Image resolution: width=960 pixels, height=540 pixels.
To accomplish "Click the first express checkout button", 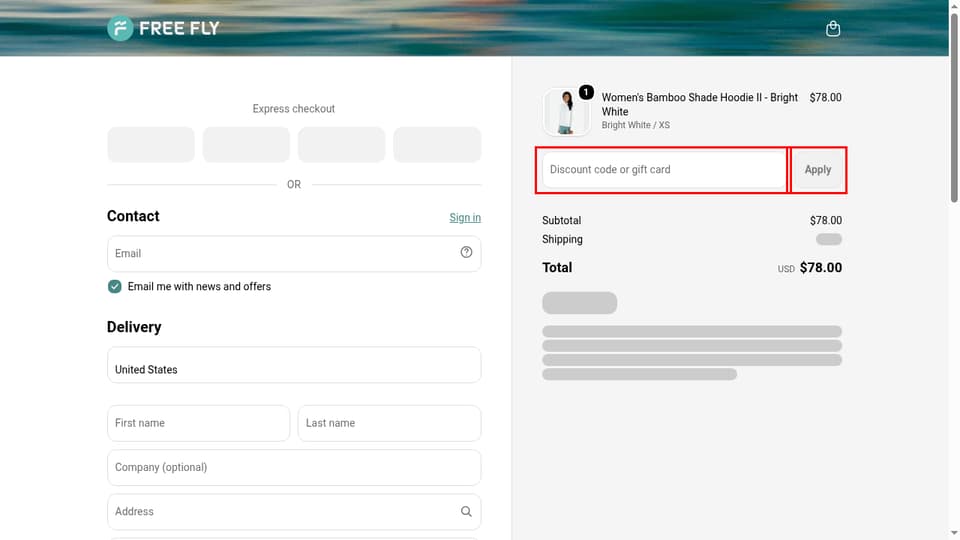I will point(151,144).
